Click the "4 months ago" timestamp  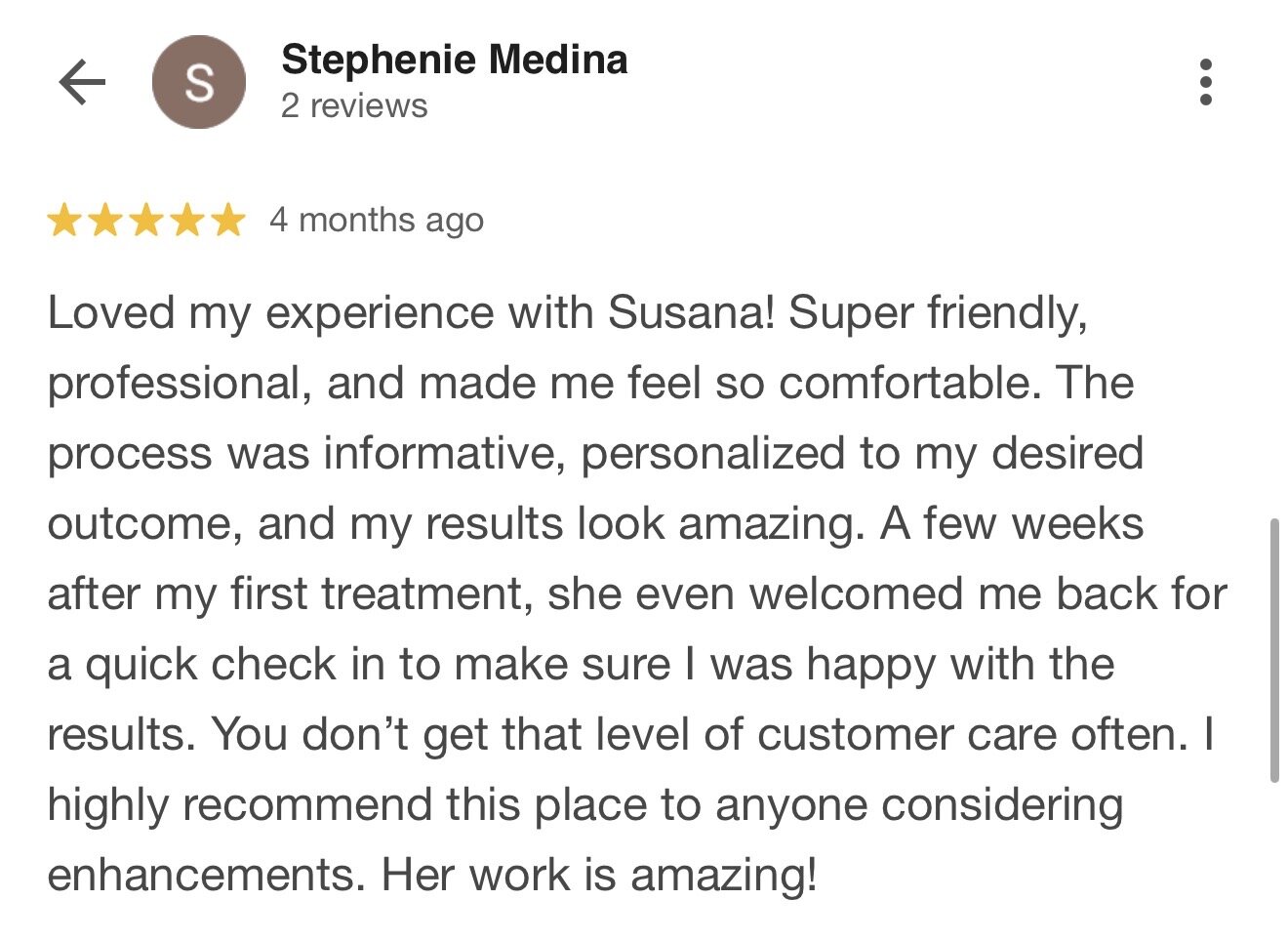click(x=377, y=221)
